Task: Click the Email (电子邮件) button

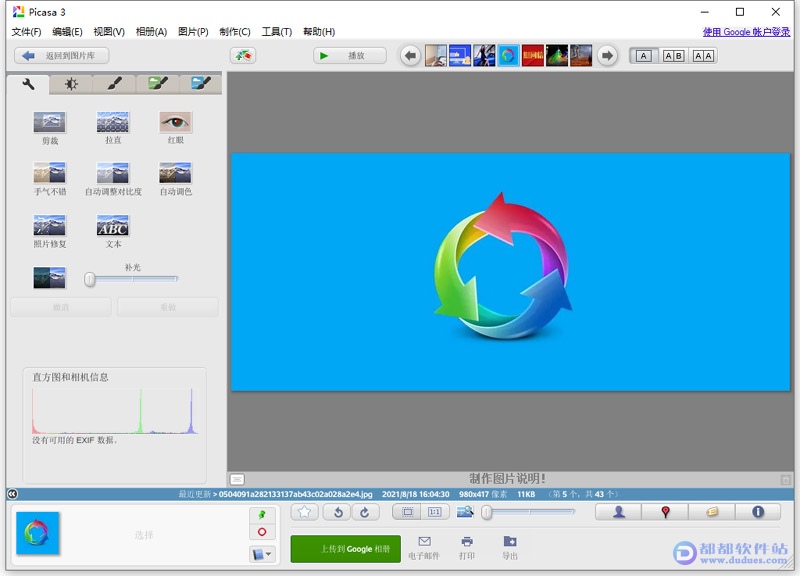Action: pyautogui.click(x=424, y=548)
